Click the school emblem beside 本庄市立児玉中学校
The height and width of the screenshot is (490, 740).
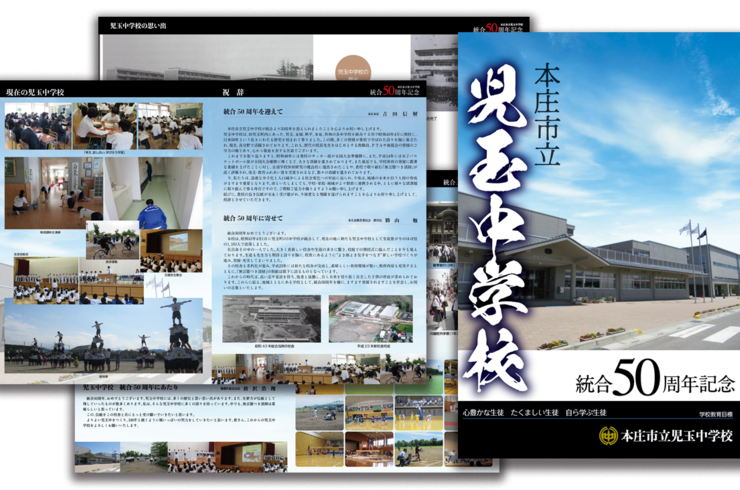click(608, 436)
